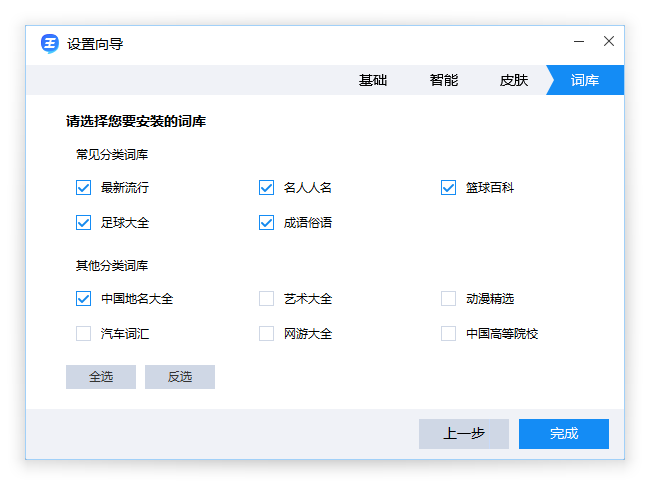Uncheck 中国地名大全 dictionary
This screenshot has width=650, height=485.
84,299
